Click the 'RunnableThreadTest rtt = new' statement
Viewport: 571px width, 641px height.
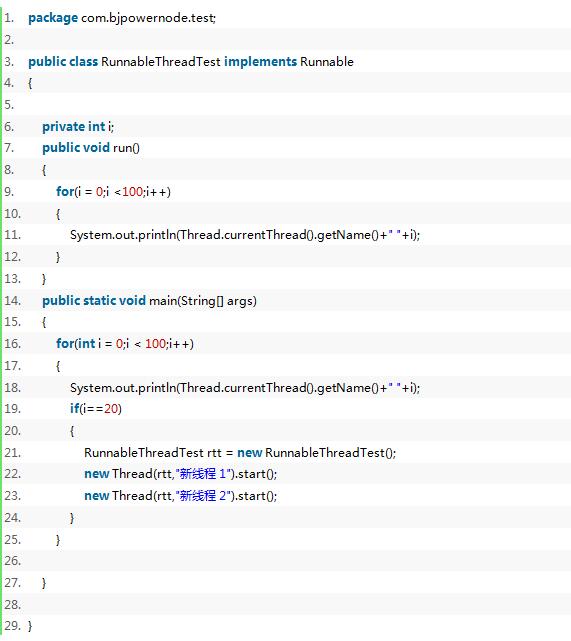click(x=240, y=453)
